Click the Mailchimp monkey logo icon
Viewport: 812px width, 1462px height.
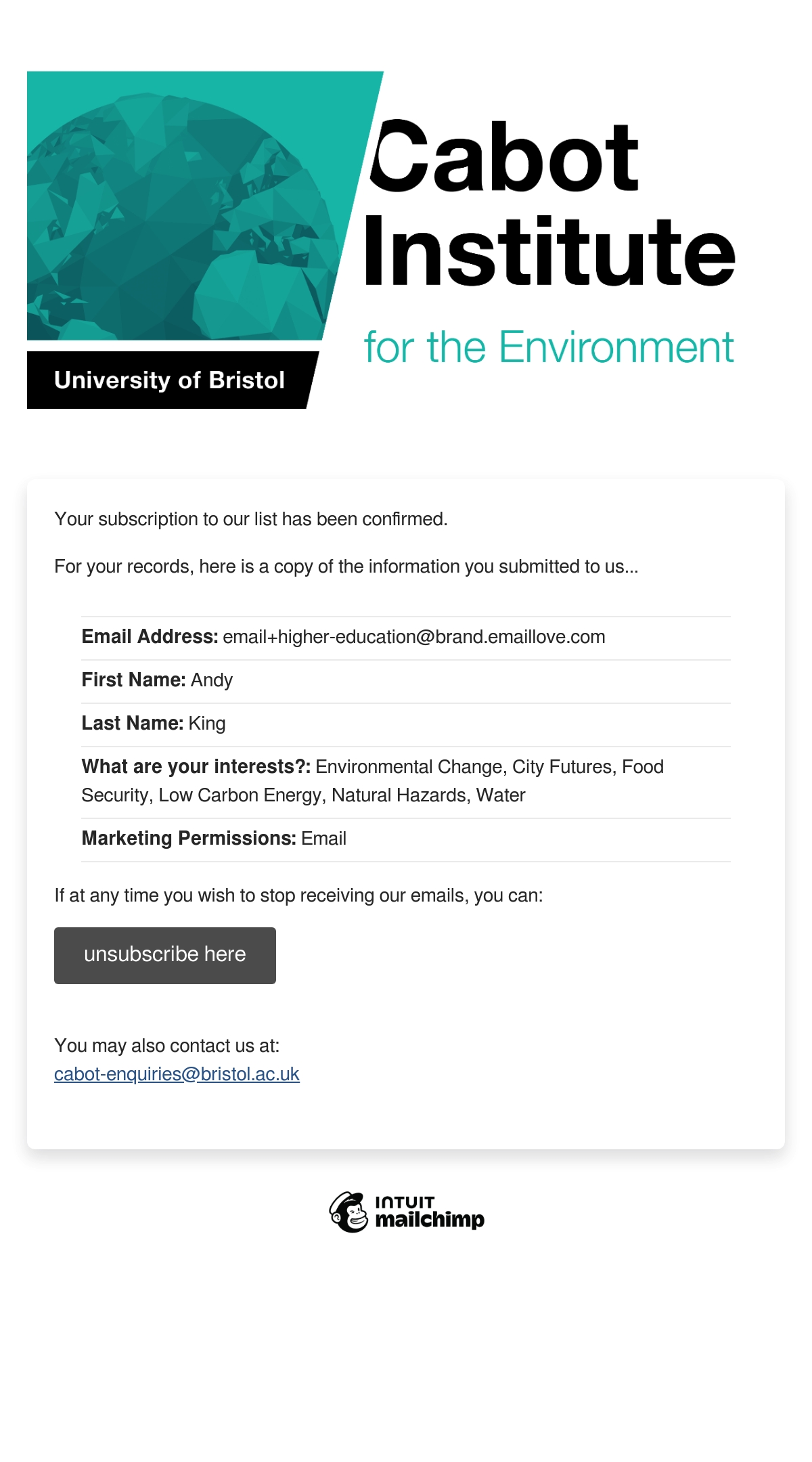[x=348, y=1212]
